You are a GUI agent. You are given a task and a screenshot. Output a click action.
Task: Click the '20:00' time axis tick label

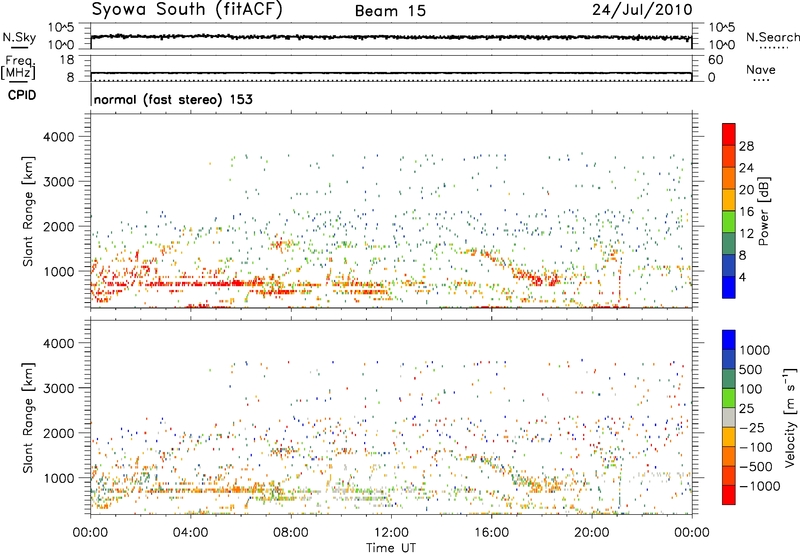(592, 533)
